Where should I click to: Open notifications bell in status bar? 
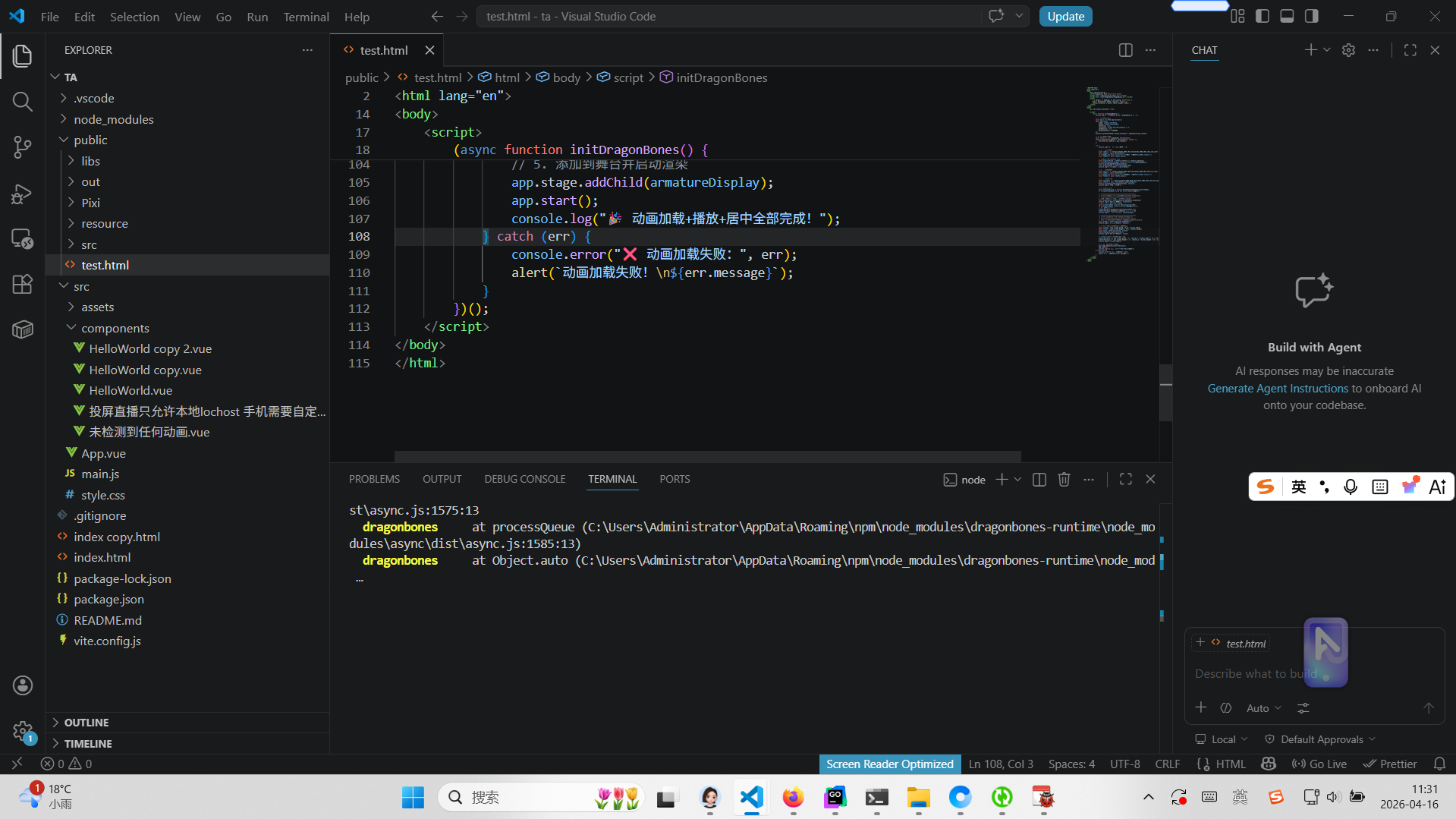tap(1439, 764)
